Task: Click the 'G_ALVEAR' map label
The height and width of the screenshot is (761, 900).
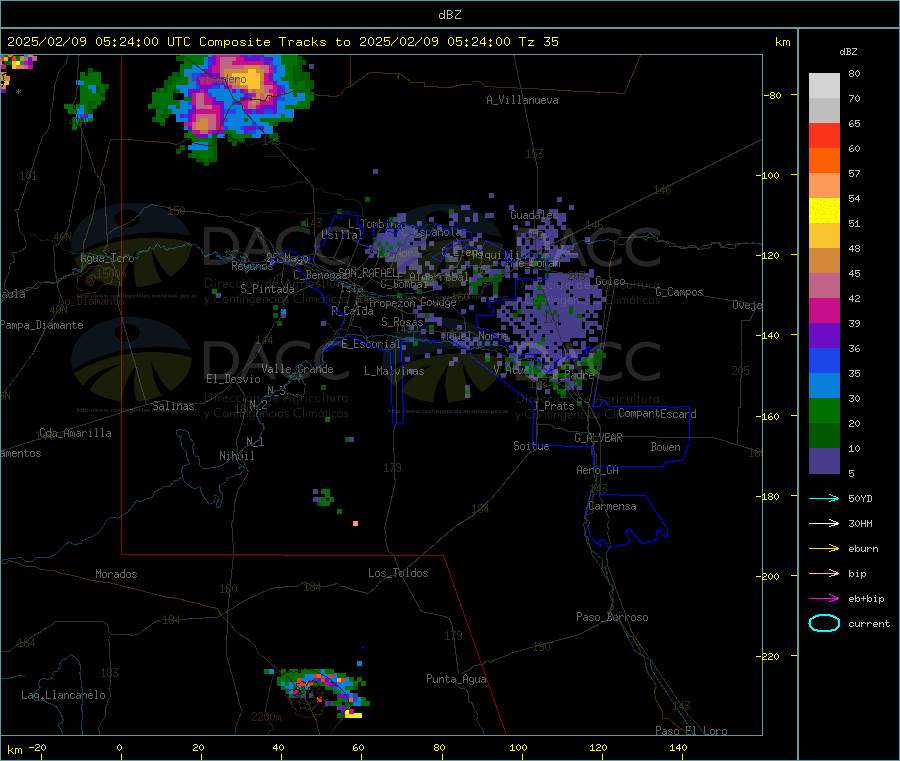Action: pyautogui.click(x=598, y=438)
